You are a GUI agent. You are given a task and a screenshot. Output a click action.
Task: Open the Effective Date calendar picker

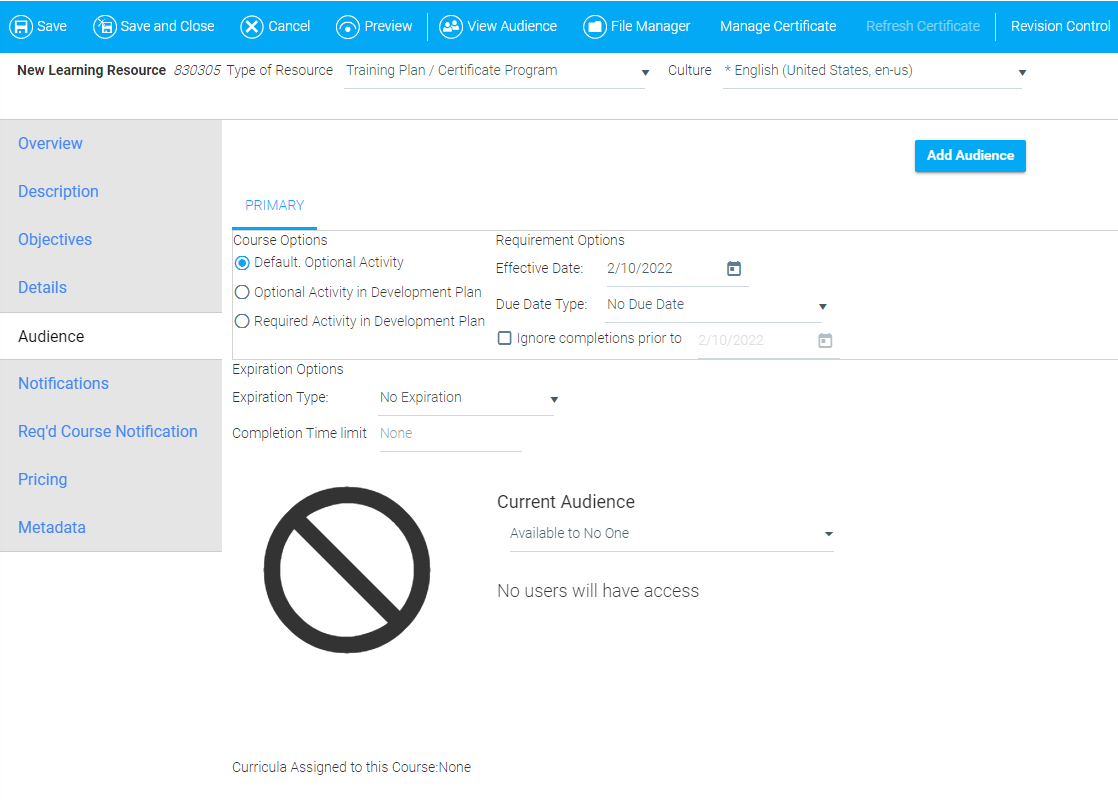click(734, 268)
